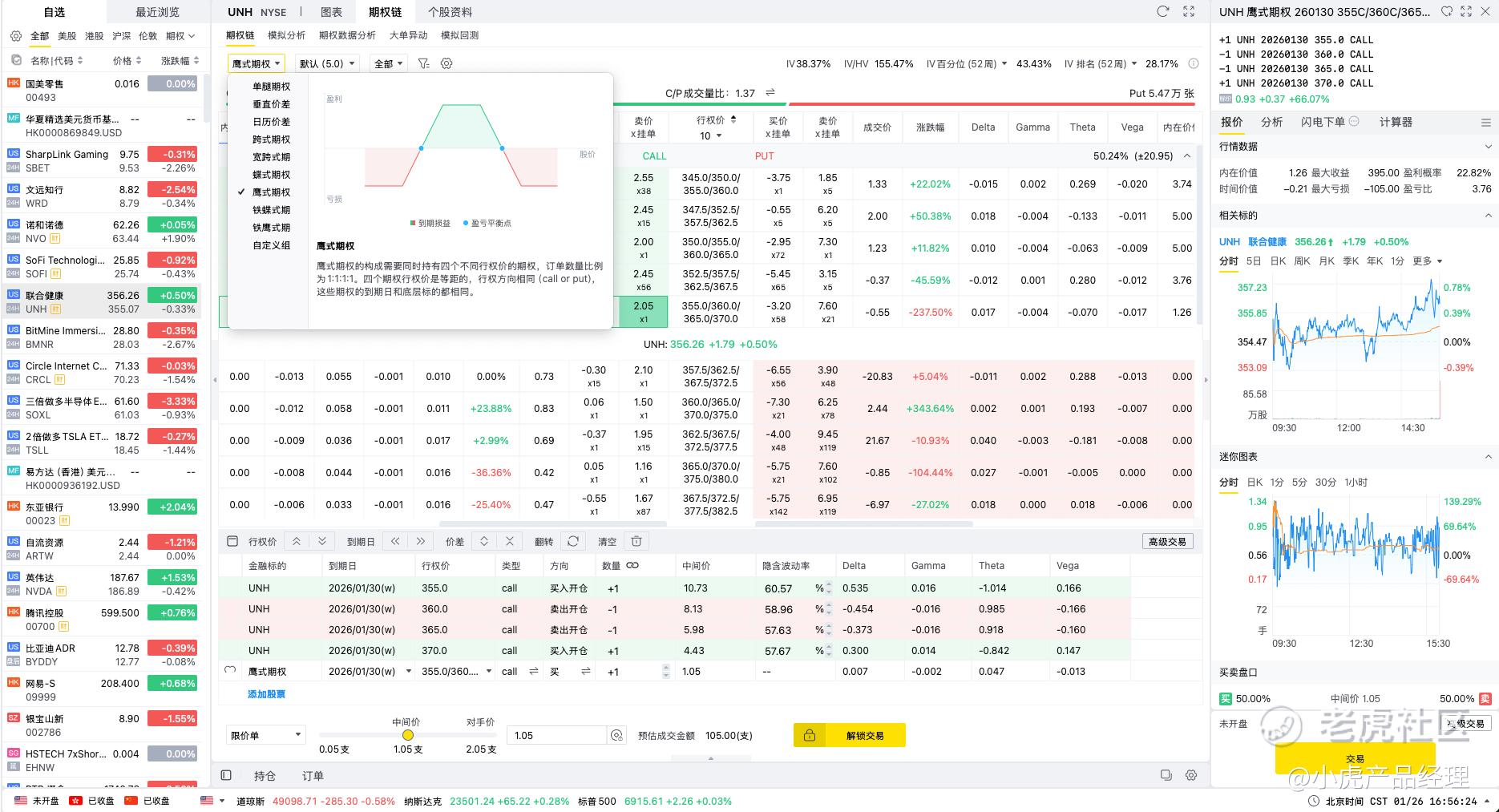1499x812 pixels.
Task: Swap the call/put type toggle in strategy row
Action: click(534, 672)
